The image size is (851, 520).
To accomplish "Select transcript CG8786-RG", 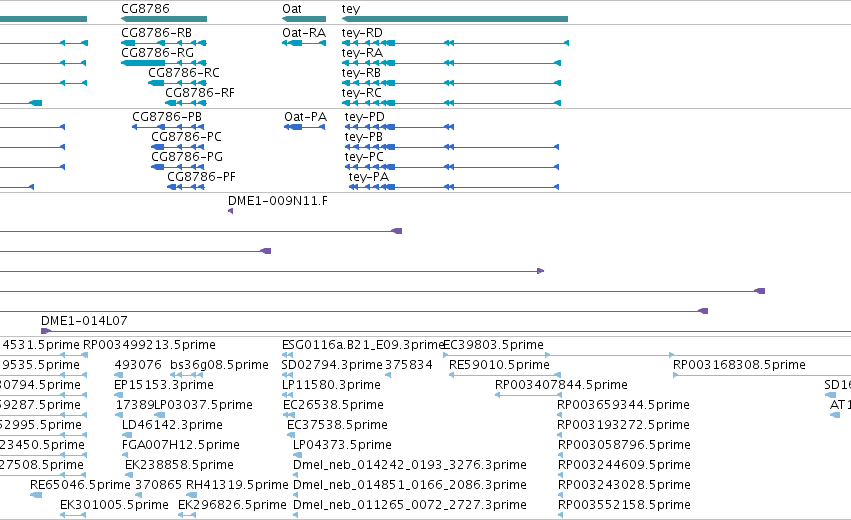I will point(164,63).
